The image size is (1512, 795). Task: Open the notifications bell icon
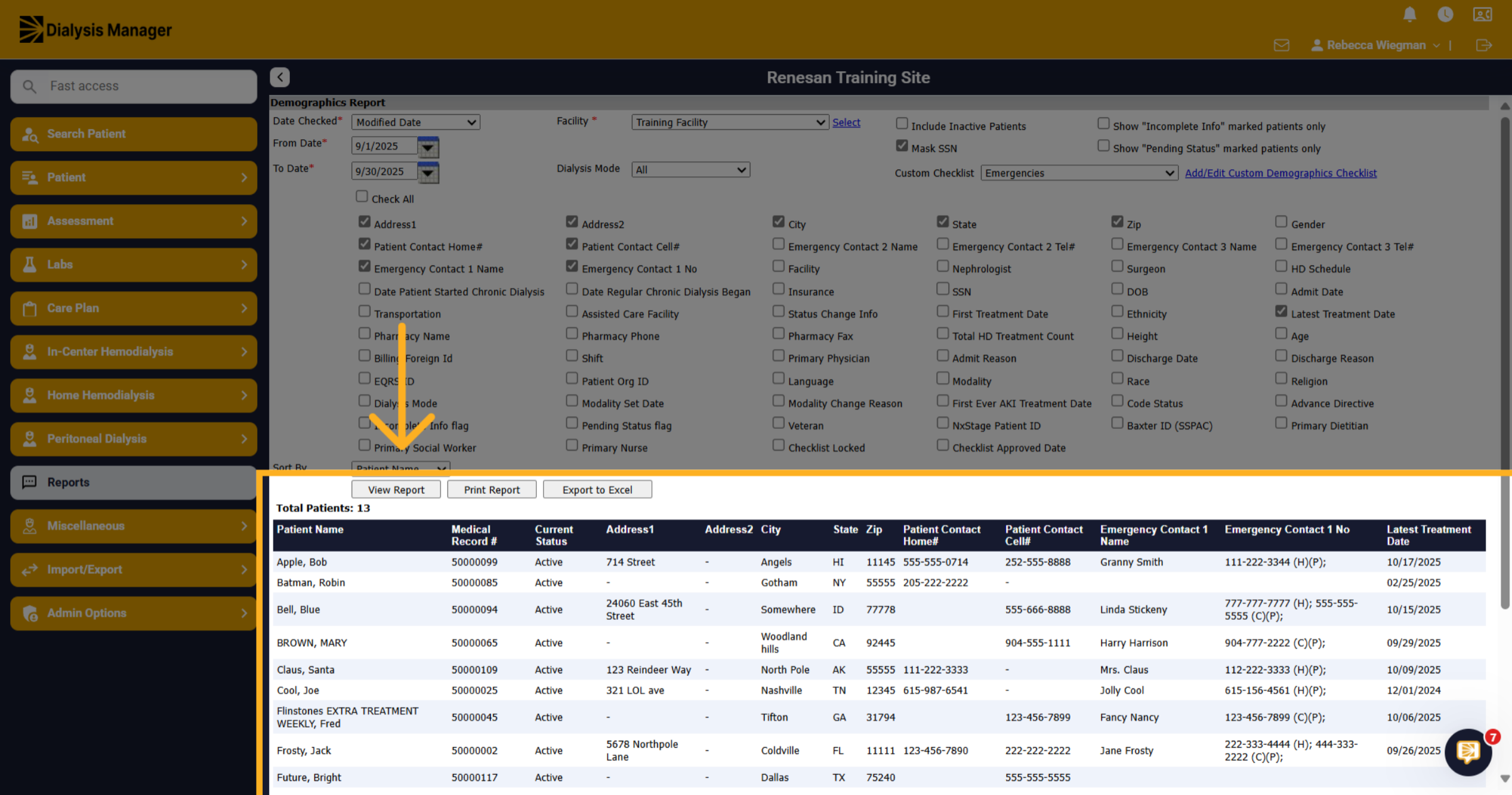coord(1410,14)
